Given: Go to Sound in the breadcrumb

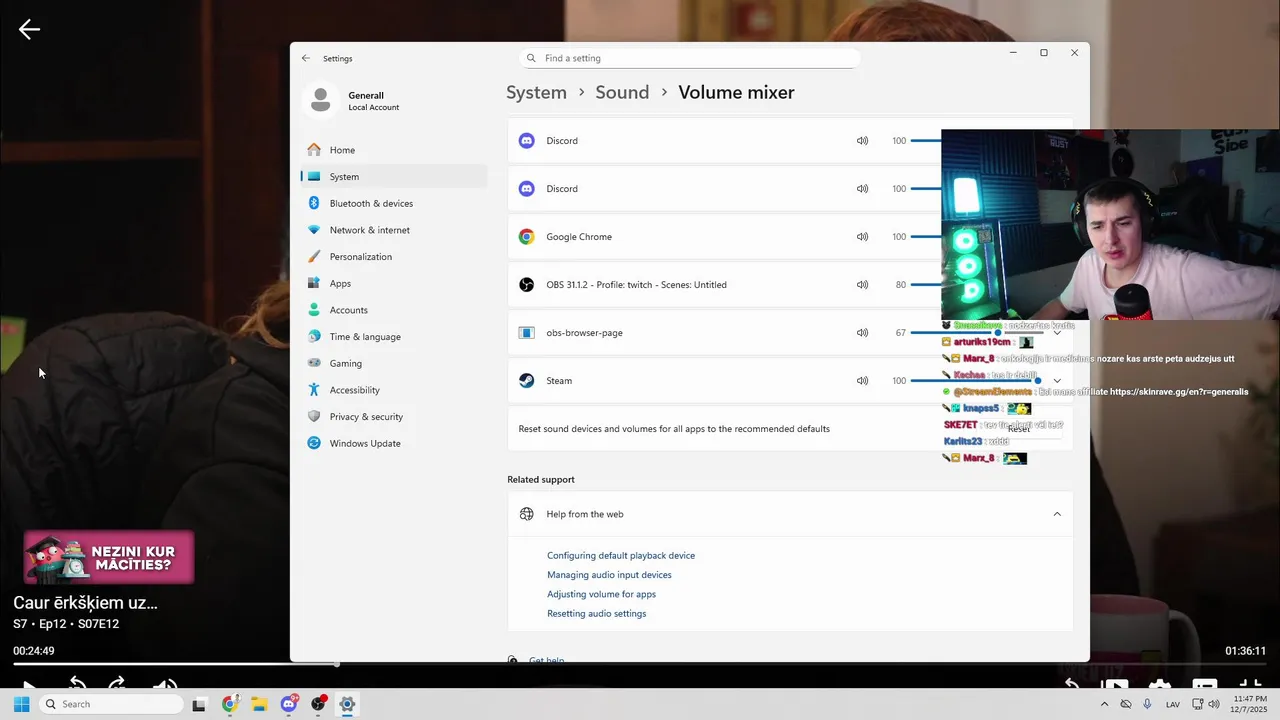Looking at the screenshot, I should pyautogui.click(x=622, y=92).
